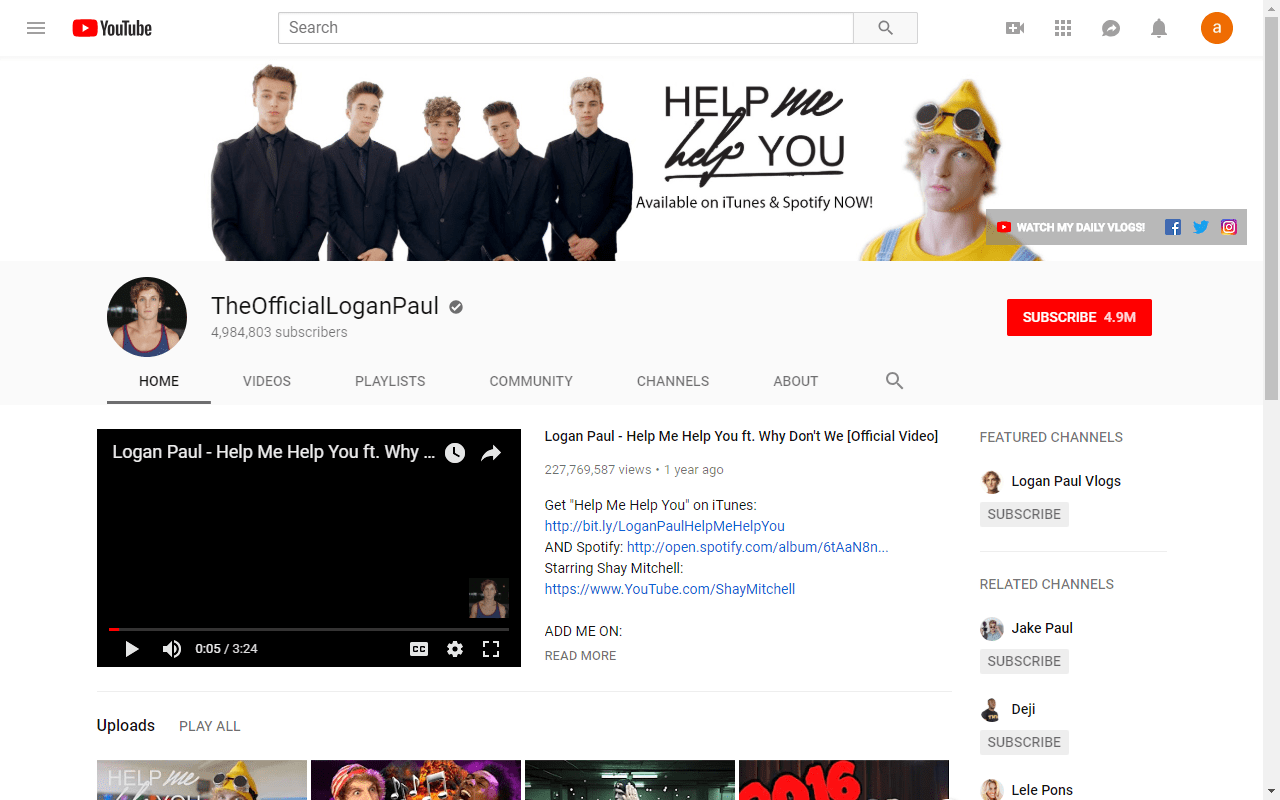Open the 2016 upload thumbnail
Image resolution: width=1280 pixels, height=800 pixels.
[844, 780]
